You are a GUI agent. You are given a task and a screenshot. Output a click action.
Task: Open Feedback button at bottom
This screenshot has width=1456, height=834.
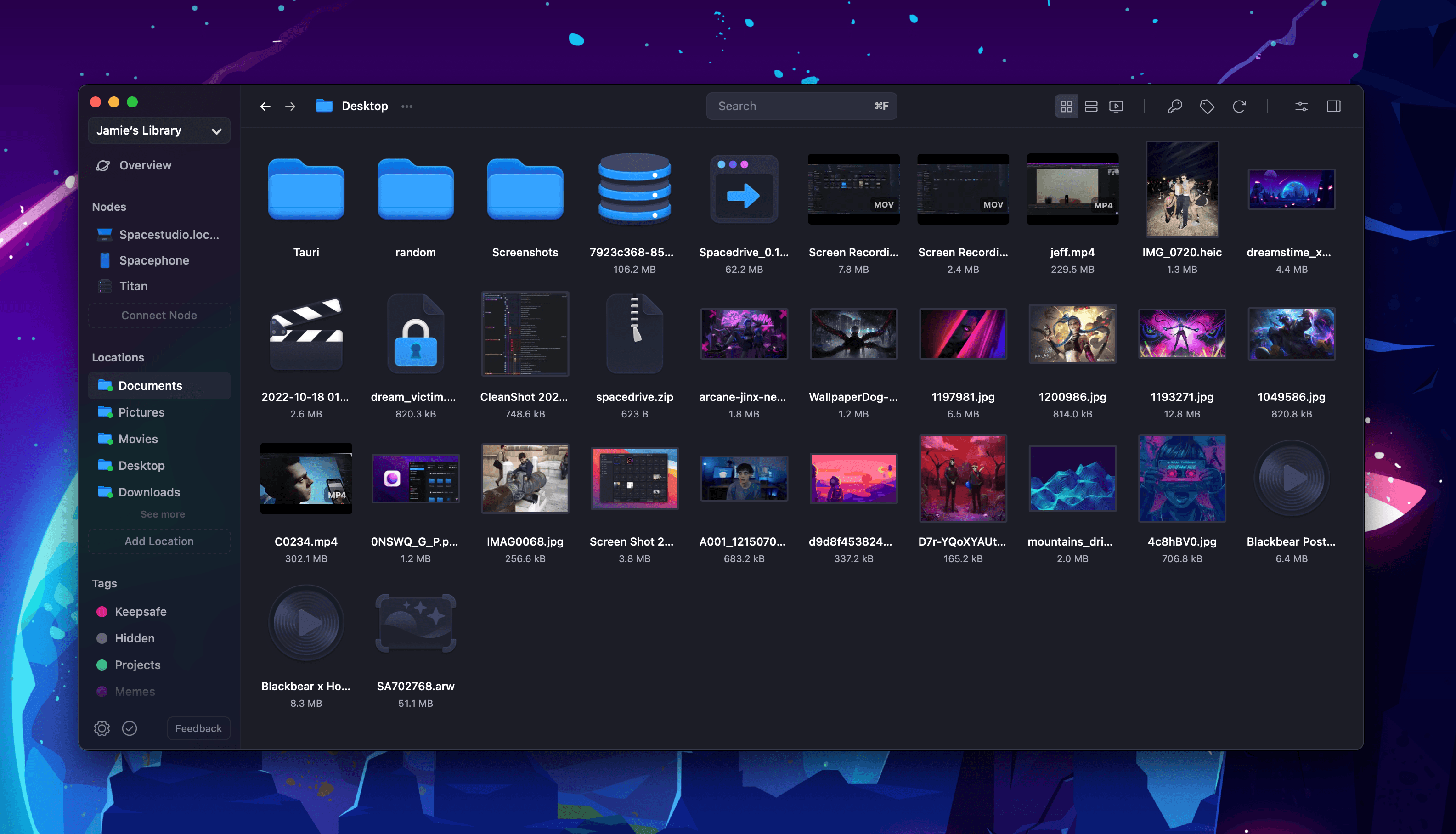[197, 728]
